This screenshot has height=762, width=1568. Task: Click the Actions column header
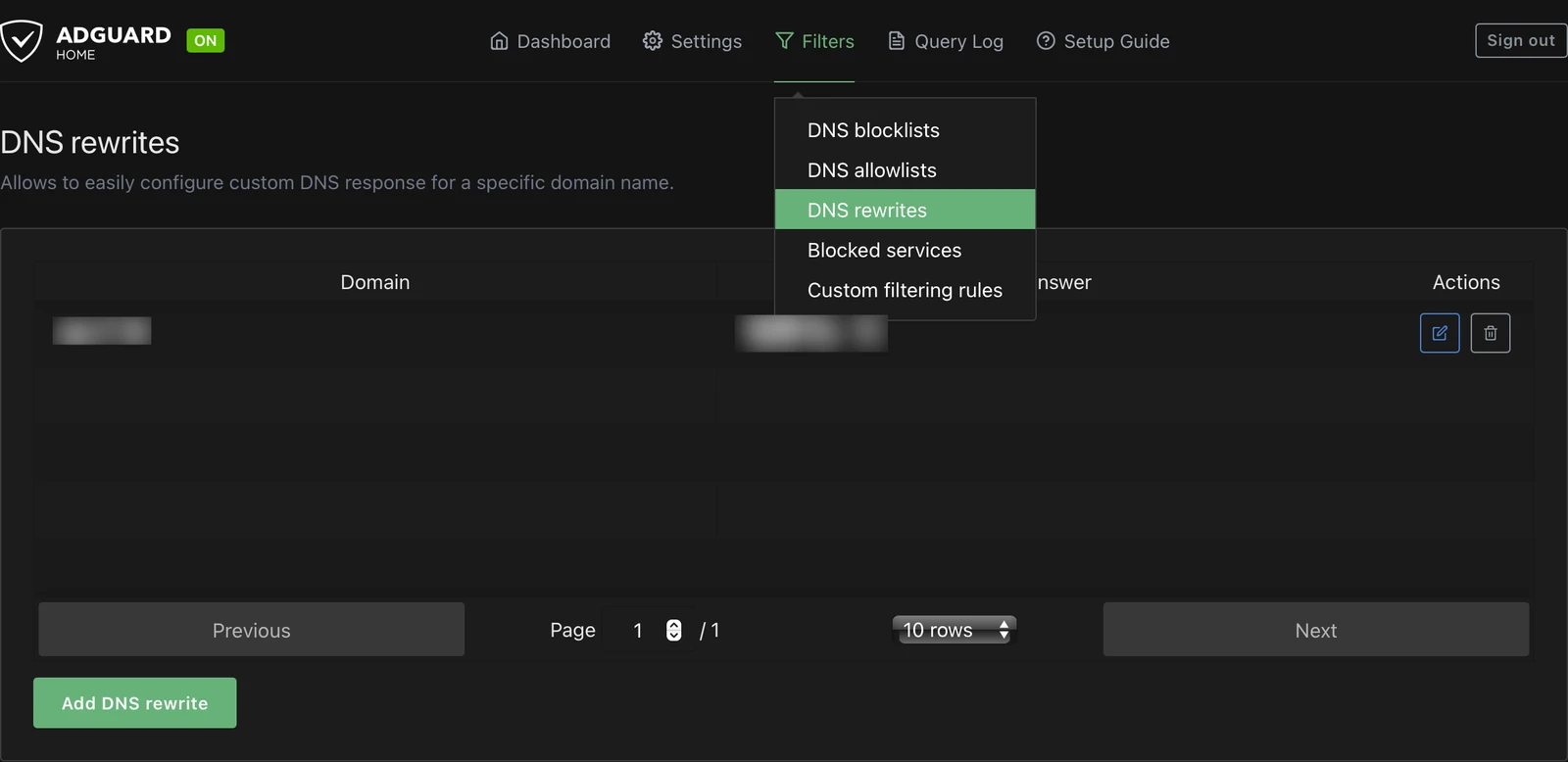[1466, 282]
